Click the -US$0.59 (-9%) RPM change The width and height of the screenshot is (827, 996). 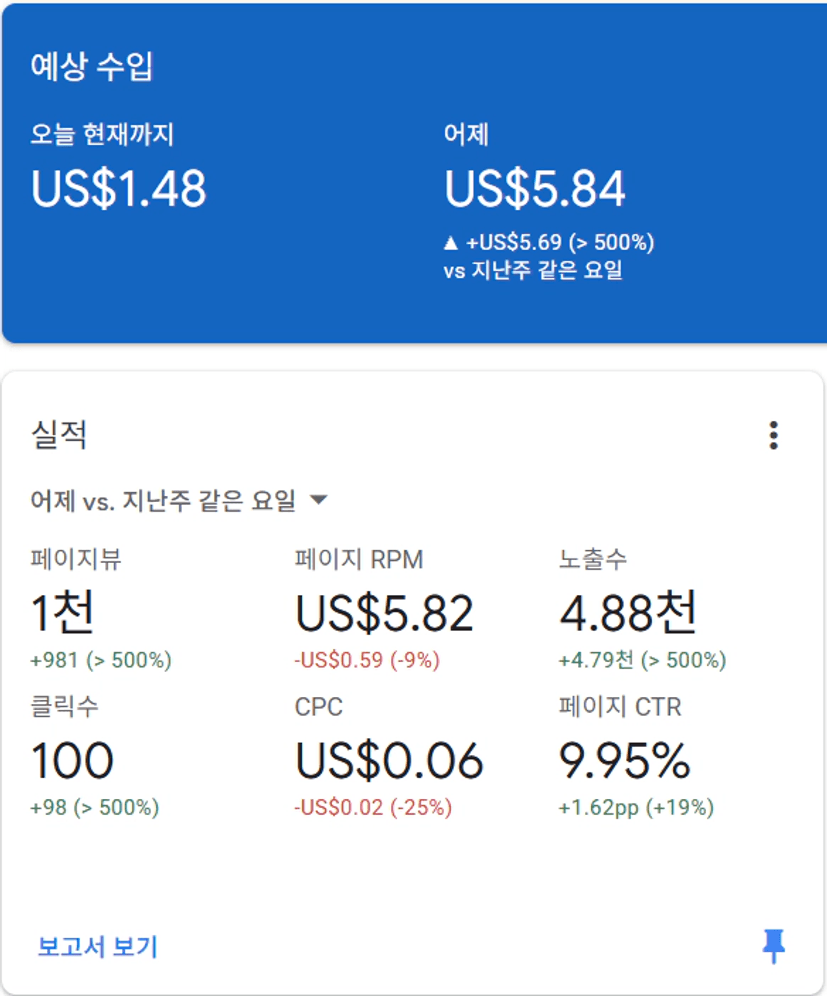click(x=367, y=660)
